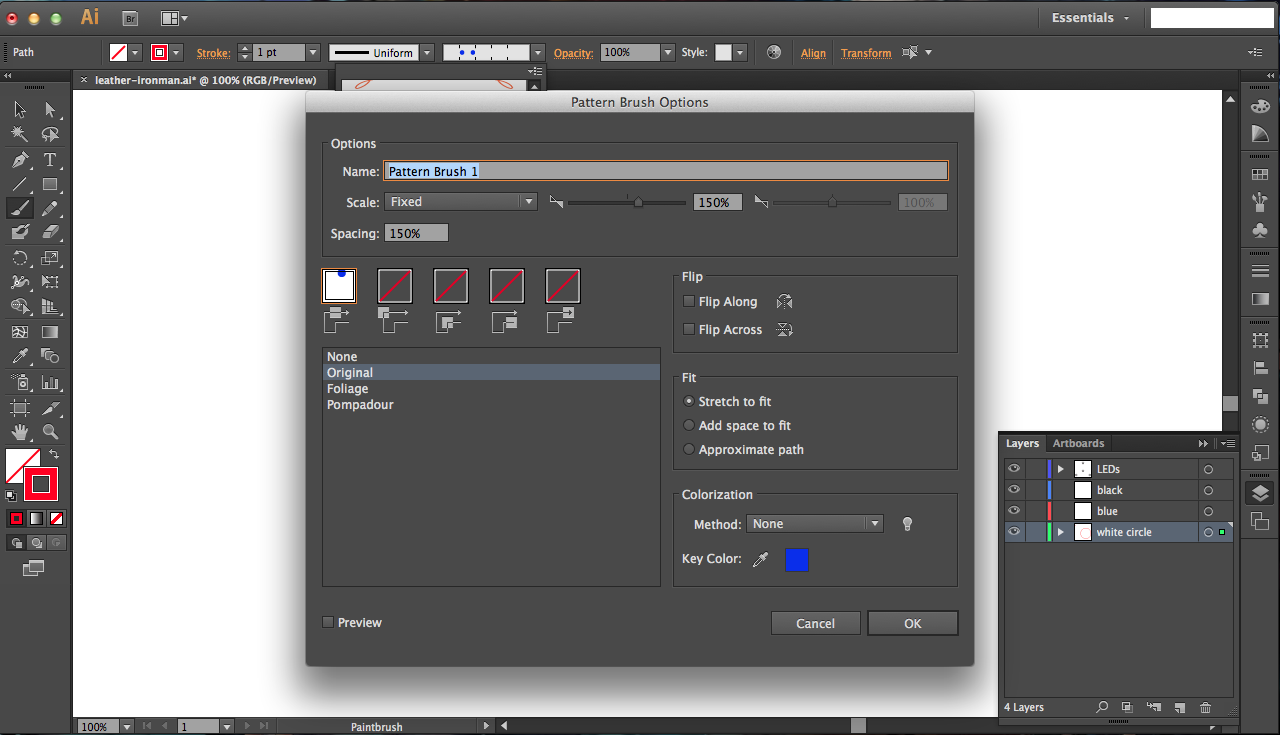Open the Uniform width profile dropdown
The height and width of the screenshot is (735, 1280).
(x=427, y=53)
